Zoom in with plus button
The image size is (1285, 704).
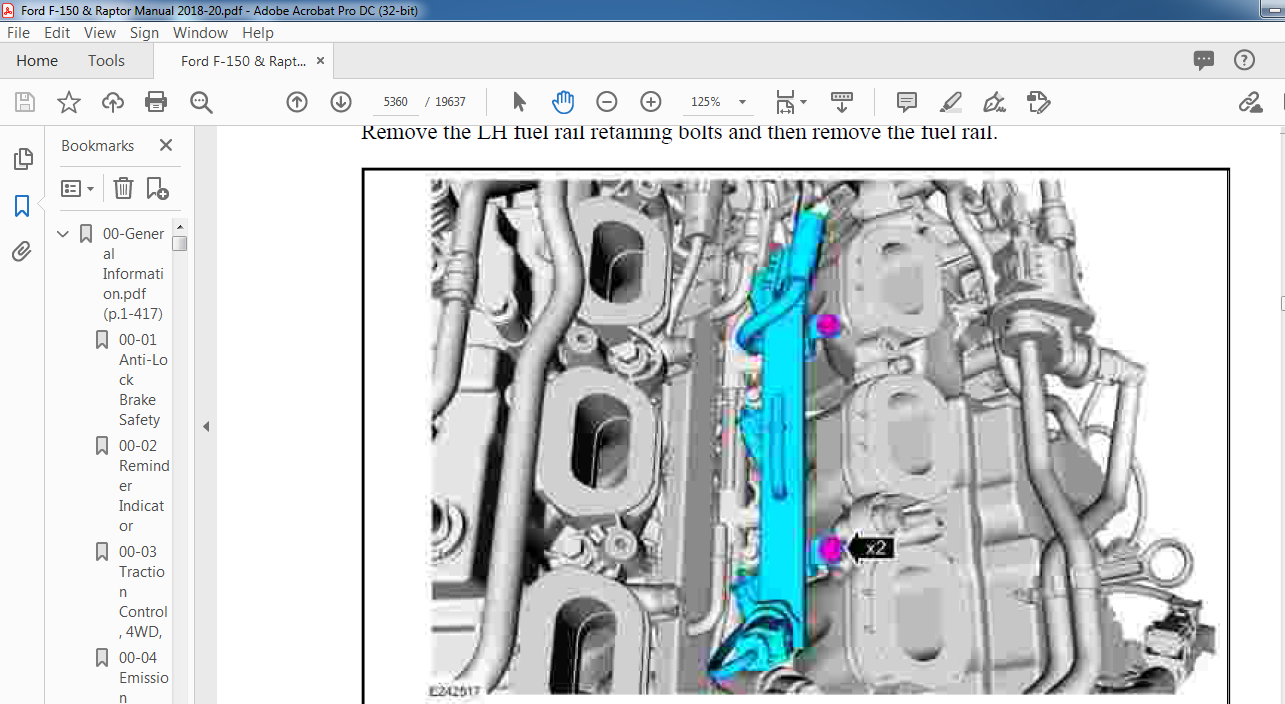[x=651, y=102]
